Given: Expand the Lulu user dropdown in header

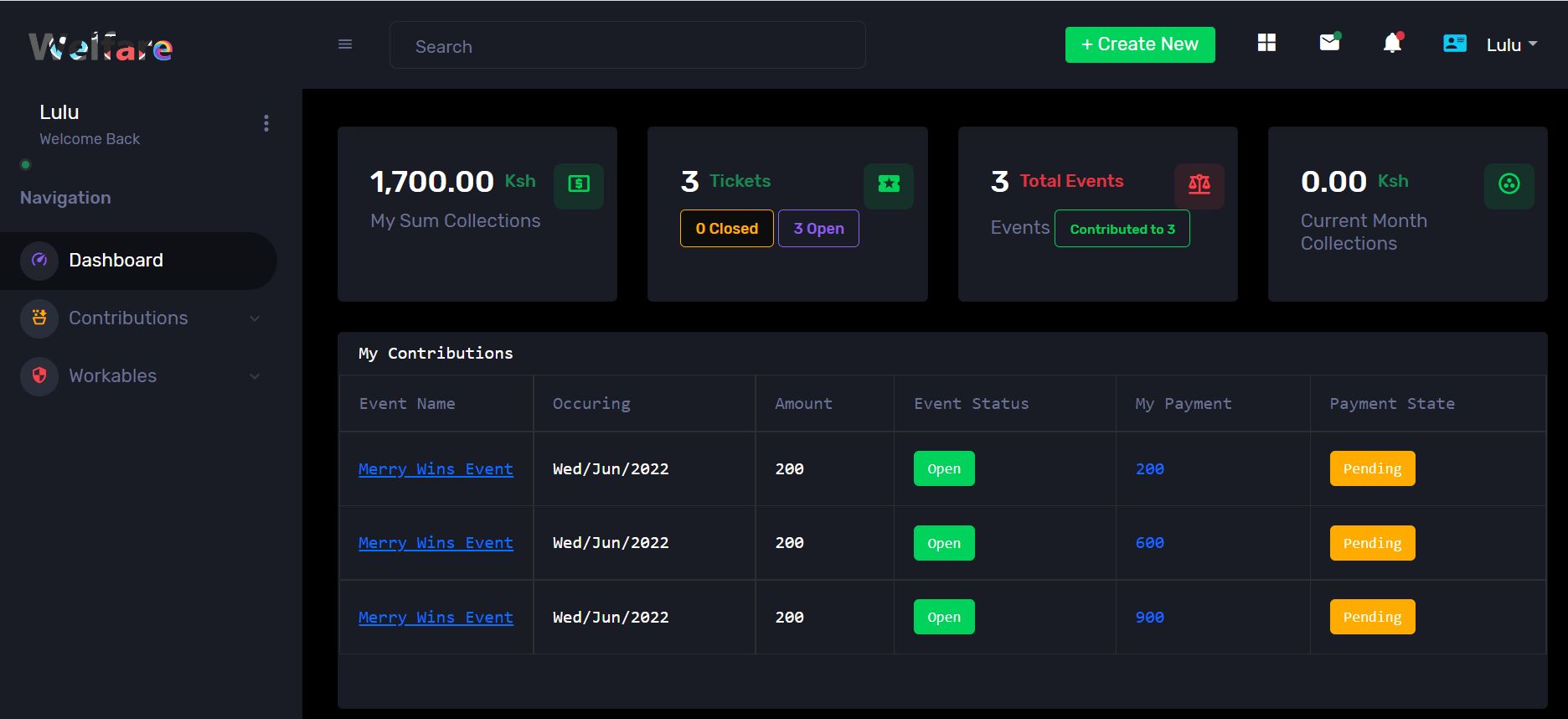Looking at the screenshot, I should point(1512,45).
